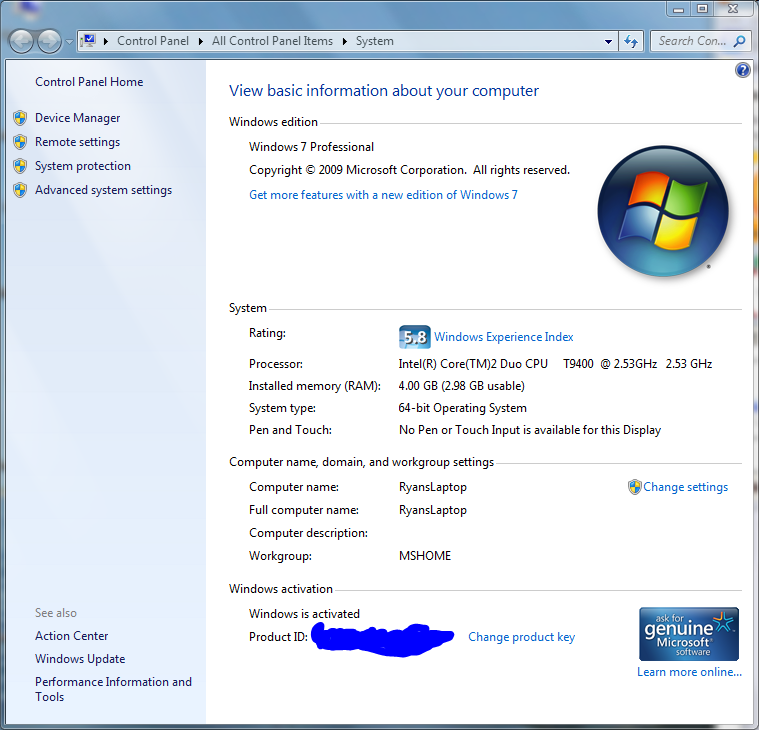This screenshot has width=759, height=730.
Task: Open System protection link
Action: click(x=83, y=166)
